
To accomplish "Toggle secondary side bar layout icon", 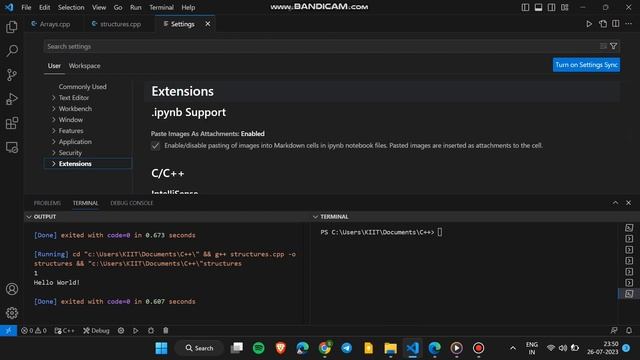I will pyautogui.click(x=551, y=7).
